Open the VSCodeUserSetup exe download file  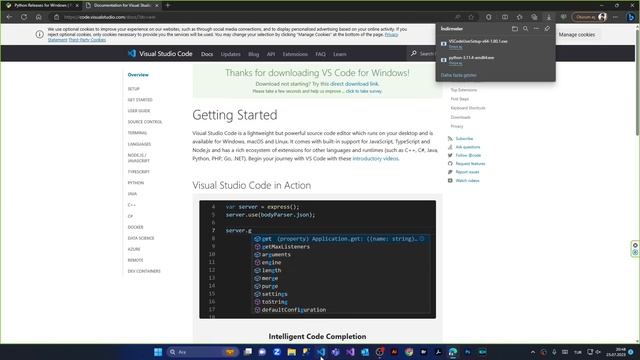[x=478, y=41]
